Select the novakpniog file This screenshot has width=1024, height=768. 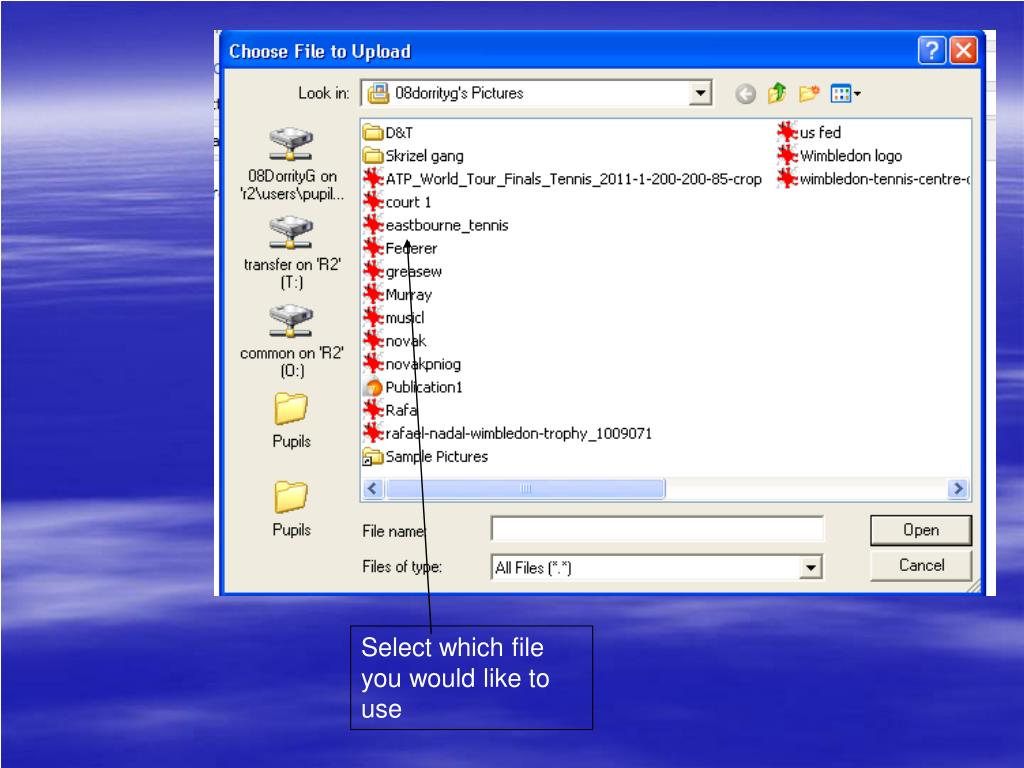pyautogui.click(x=412, y=364)
